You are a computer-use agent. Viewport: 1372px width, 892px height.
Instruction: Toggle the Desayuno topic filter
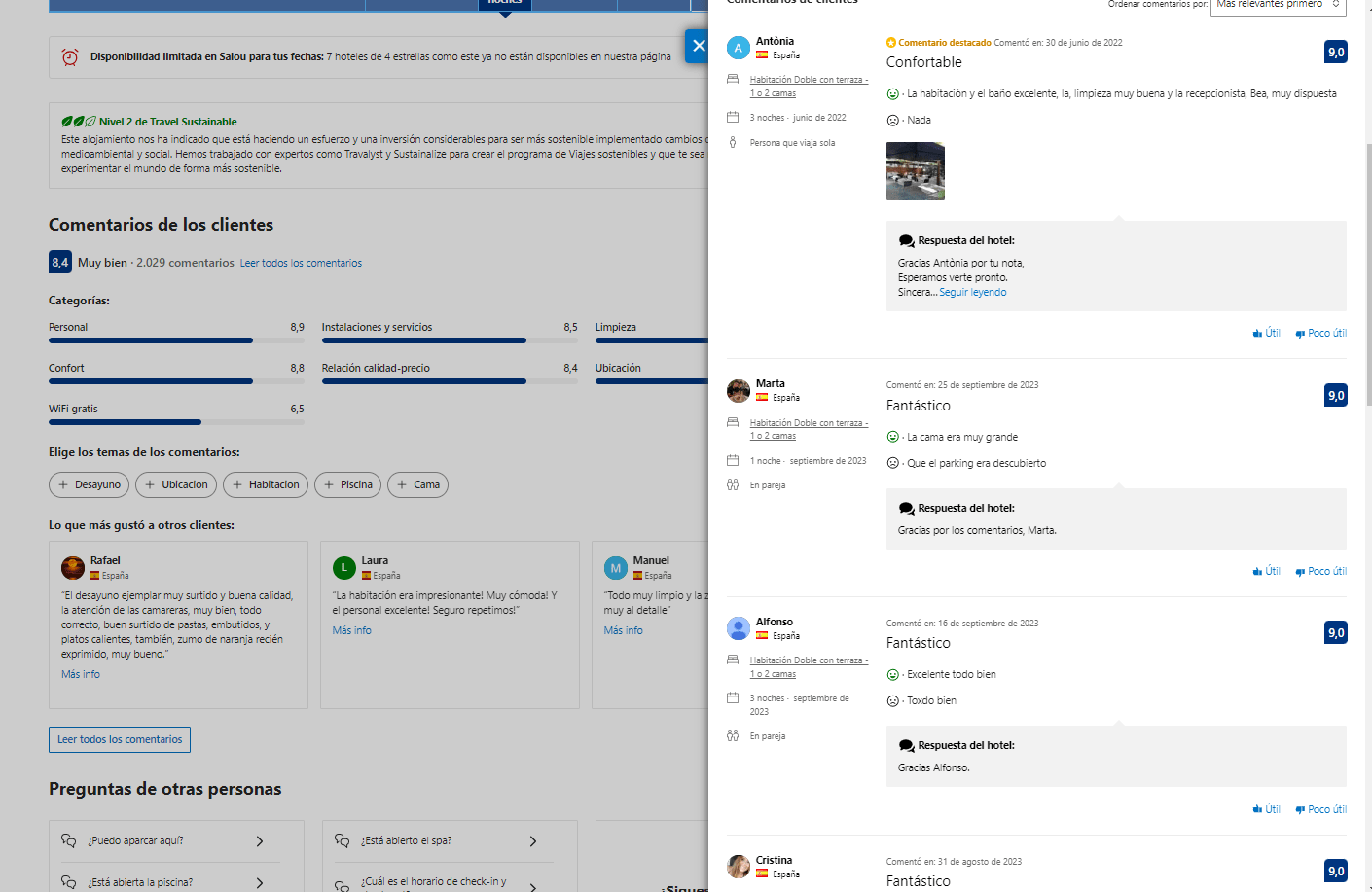[x=90, y=484]
